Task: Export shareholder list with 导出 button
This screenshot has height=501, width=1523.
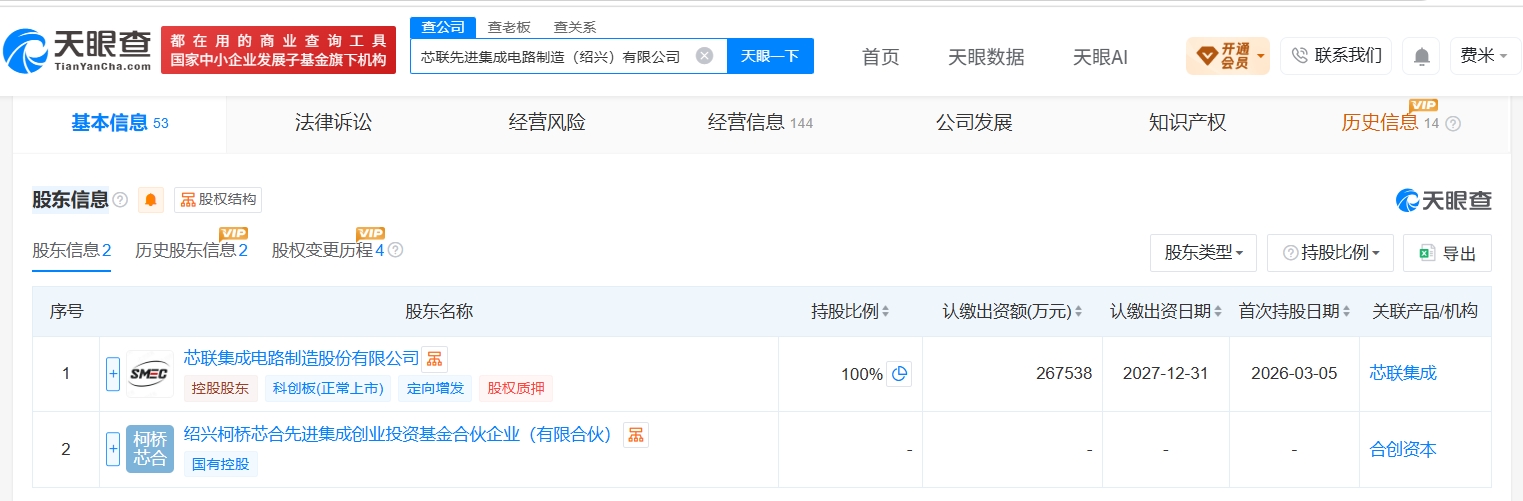Action: pyautogui.click(x=1447, y=253)
